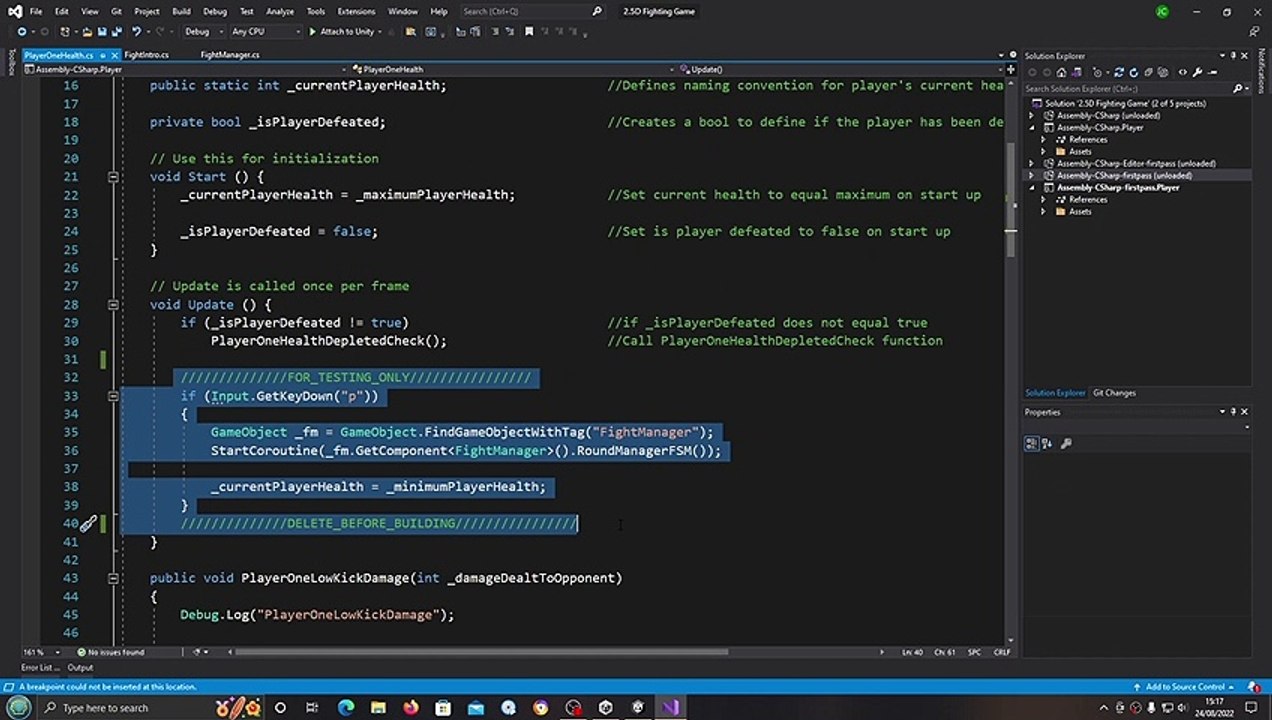
Task: Click Solution Explorer Home icon
Action: 1061,72
